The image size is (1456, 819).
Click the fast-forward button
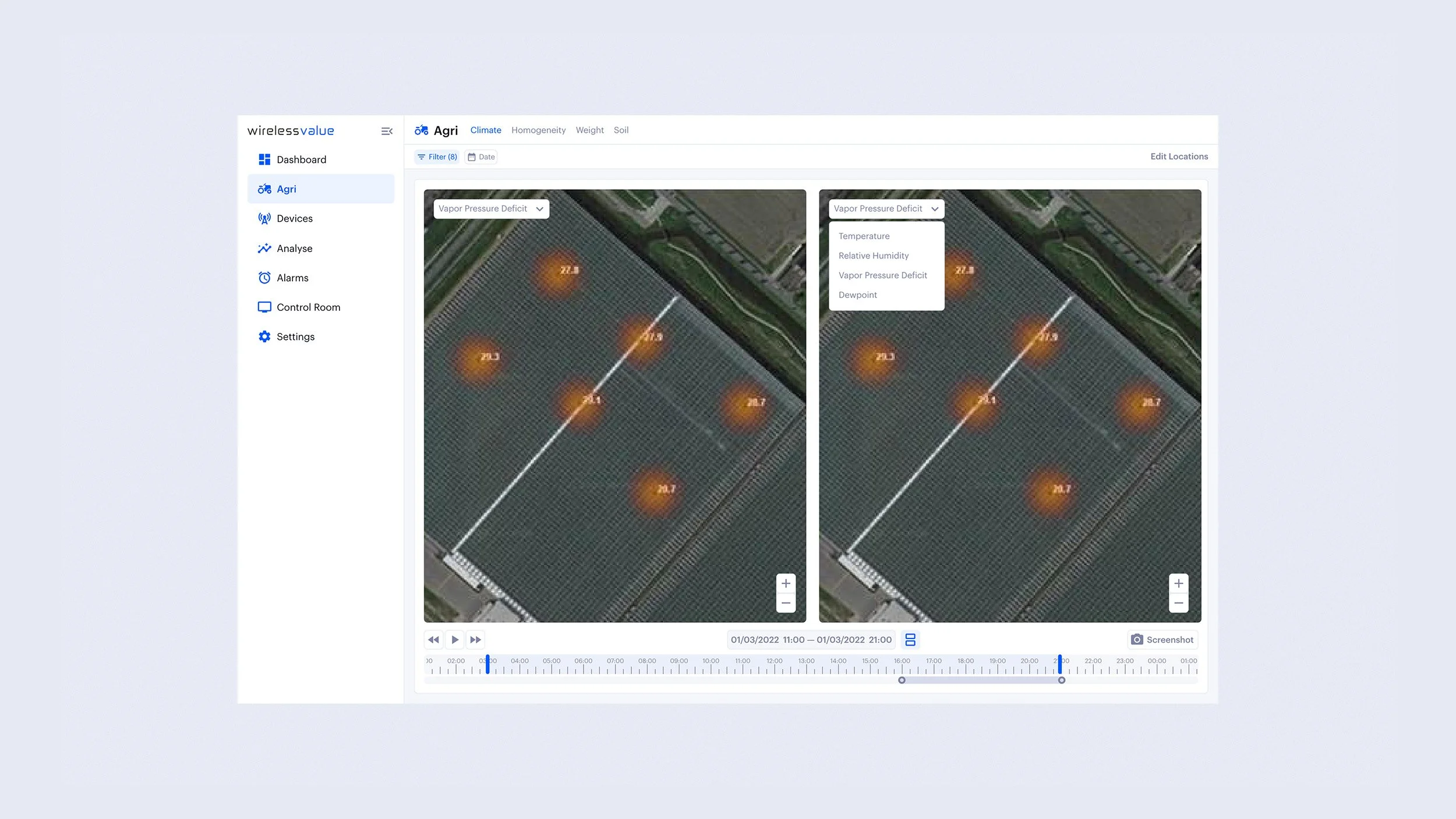(x=475, y=640)
